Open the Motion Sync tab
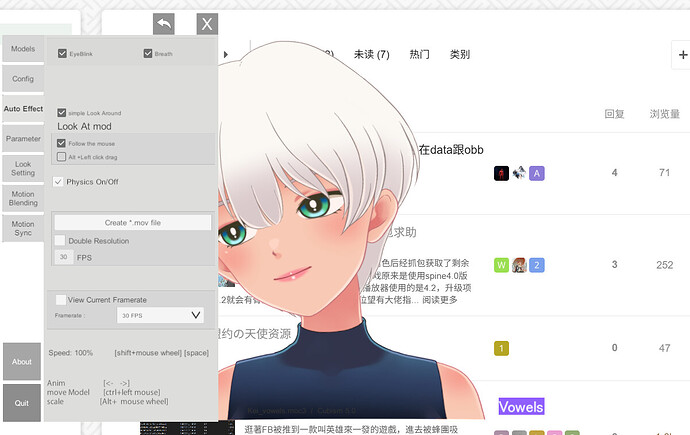 click(x=23, y=228)
